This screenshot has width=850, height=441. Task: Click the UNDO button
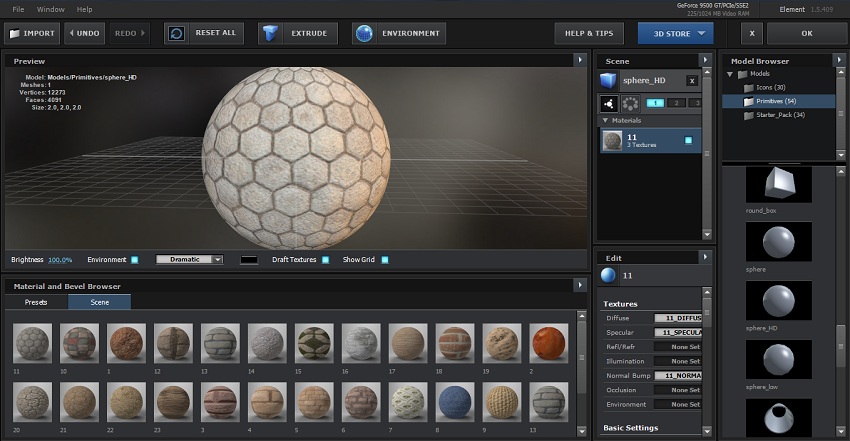[x=84, y=34]
